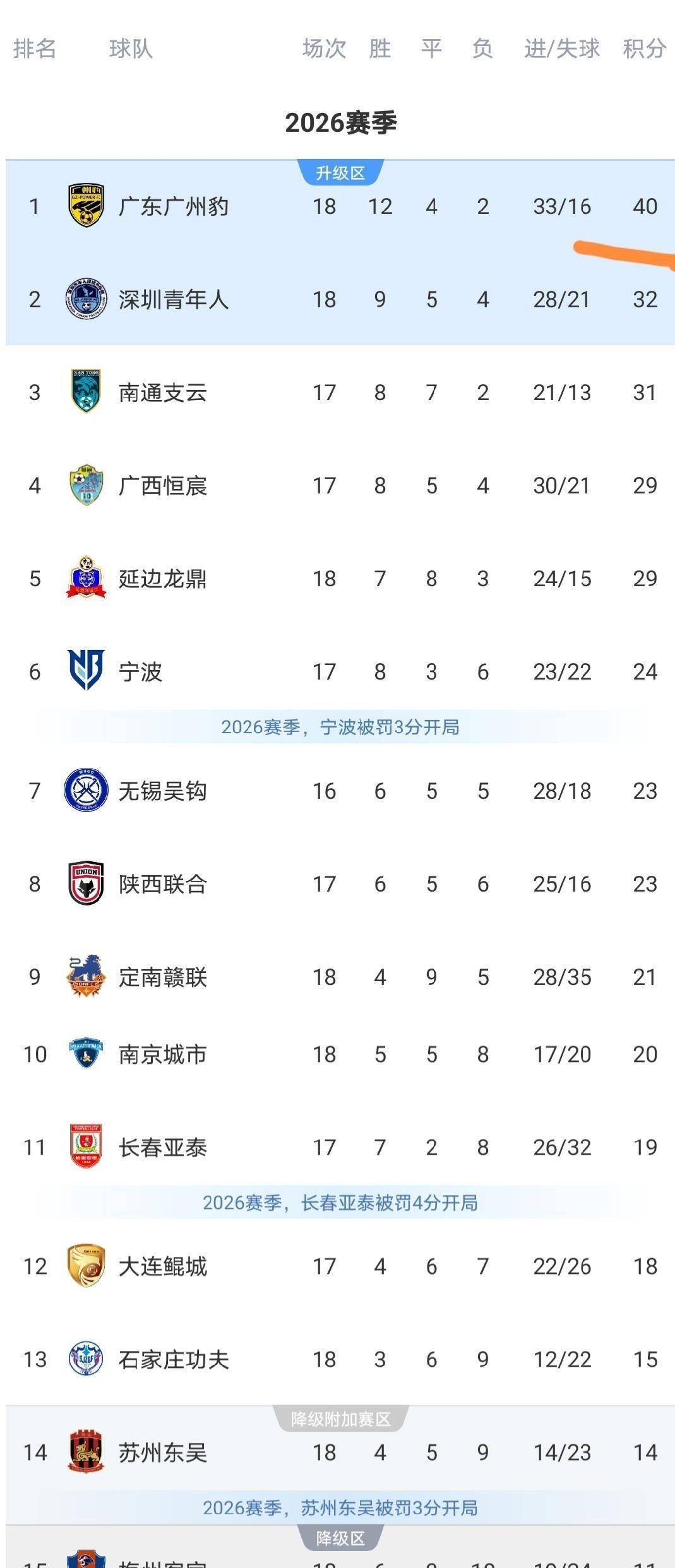The height and width of the screenshot is (1568, 675).
Task: Tap the 延边龙鼎 club emblem
Action: pyautogui.click(x=86, y=578)
